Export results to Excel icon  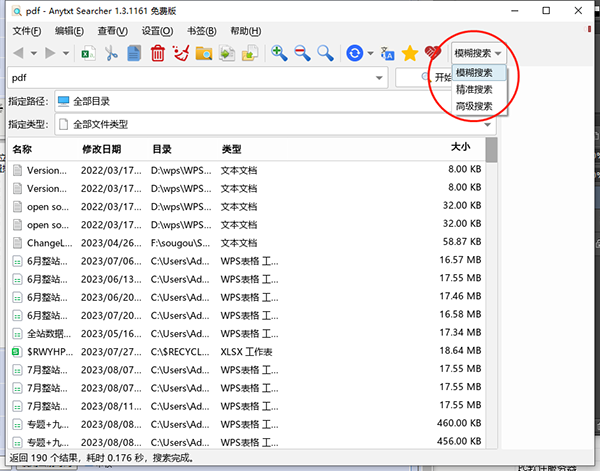point(88,53)
